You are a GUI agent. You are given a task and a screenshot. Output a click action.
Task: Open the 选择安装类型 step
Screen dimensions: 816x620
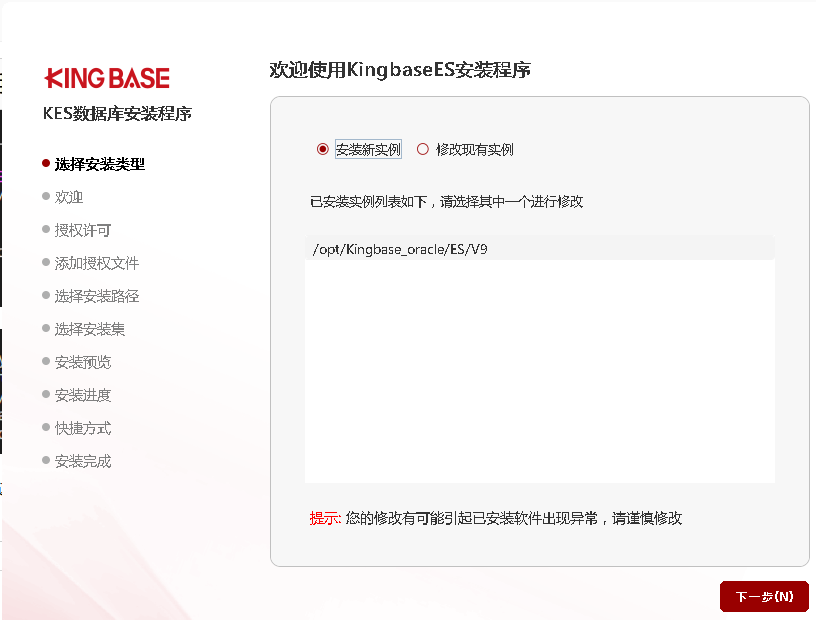coord(106,163)
